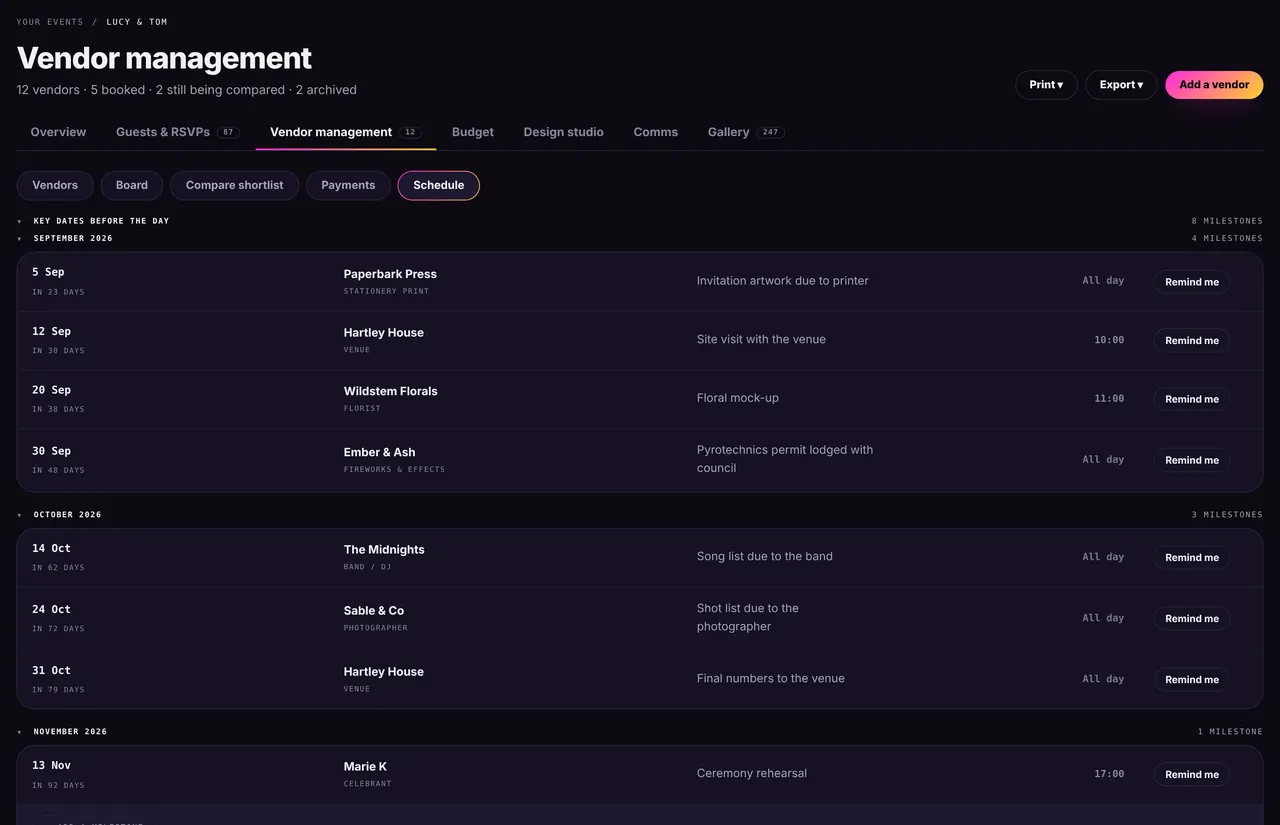
Task: Click 'Song list due to the band'
Action: (x=765, y=556)
